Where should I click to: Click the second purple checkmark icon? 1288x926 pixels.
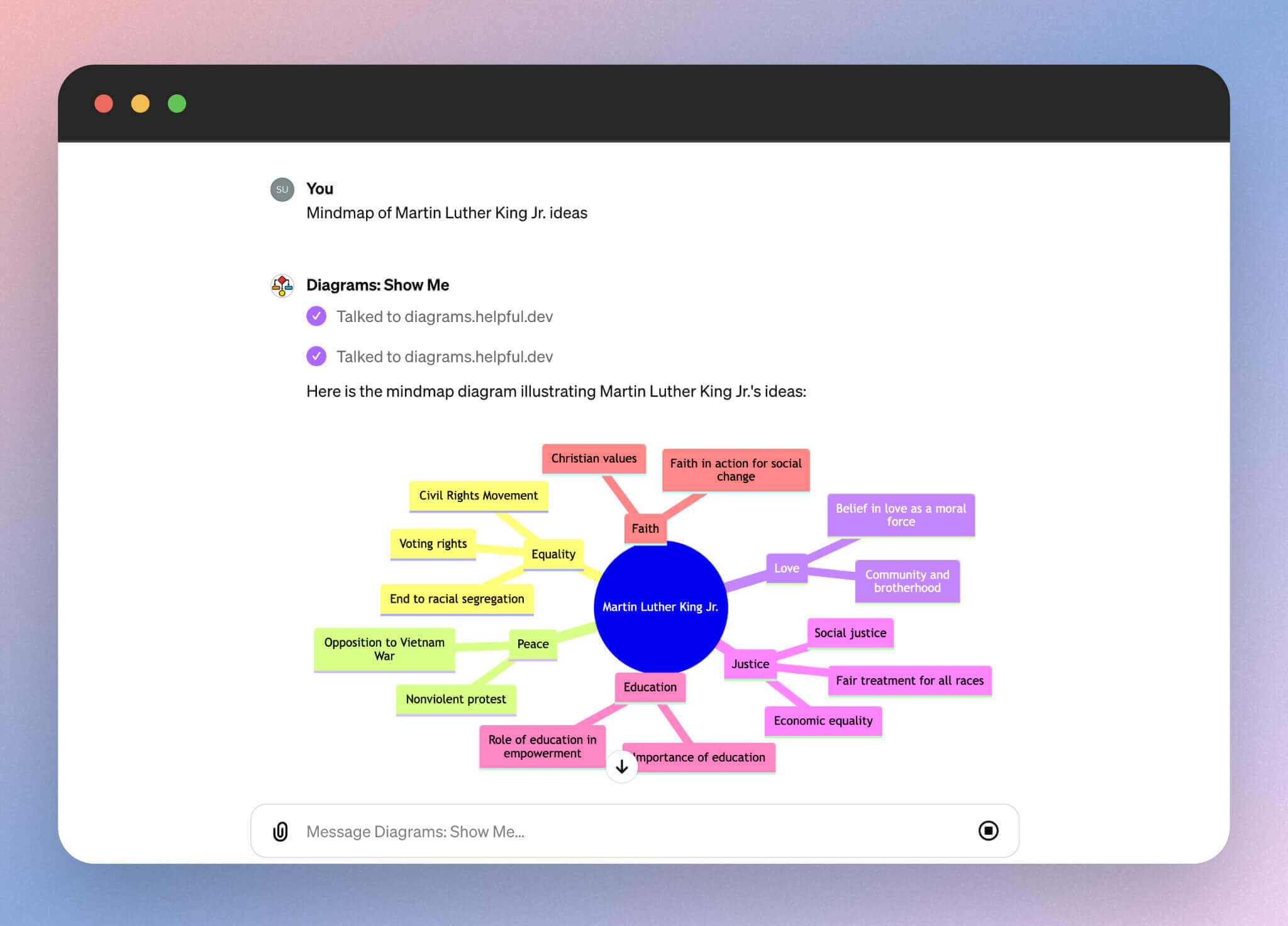pyautogui.click(x=316, y=356)
